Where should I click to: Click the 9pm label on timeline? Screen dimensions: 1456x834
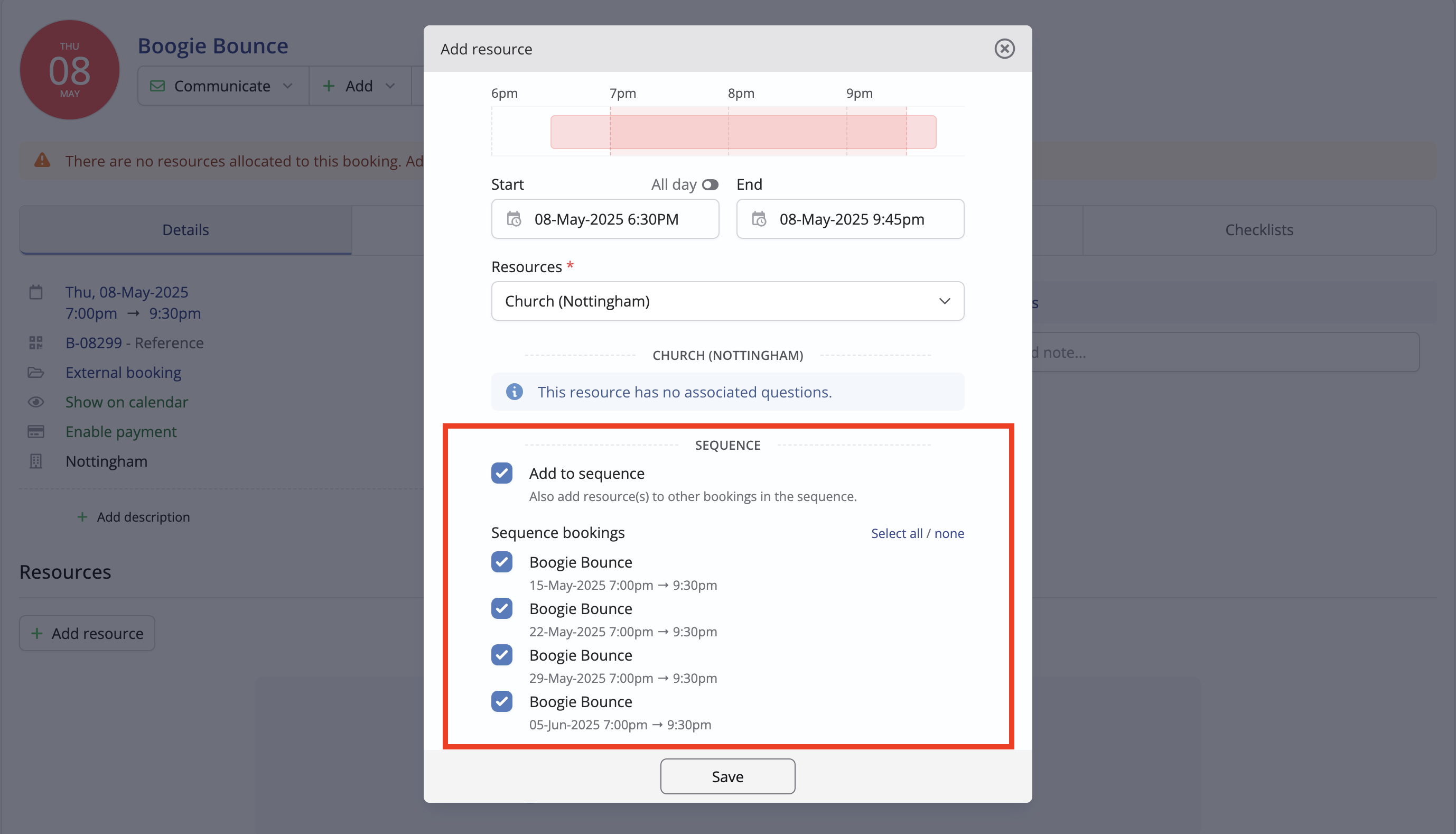click(x=860, y=94)
